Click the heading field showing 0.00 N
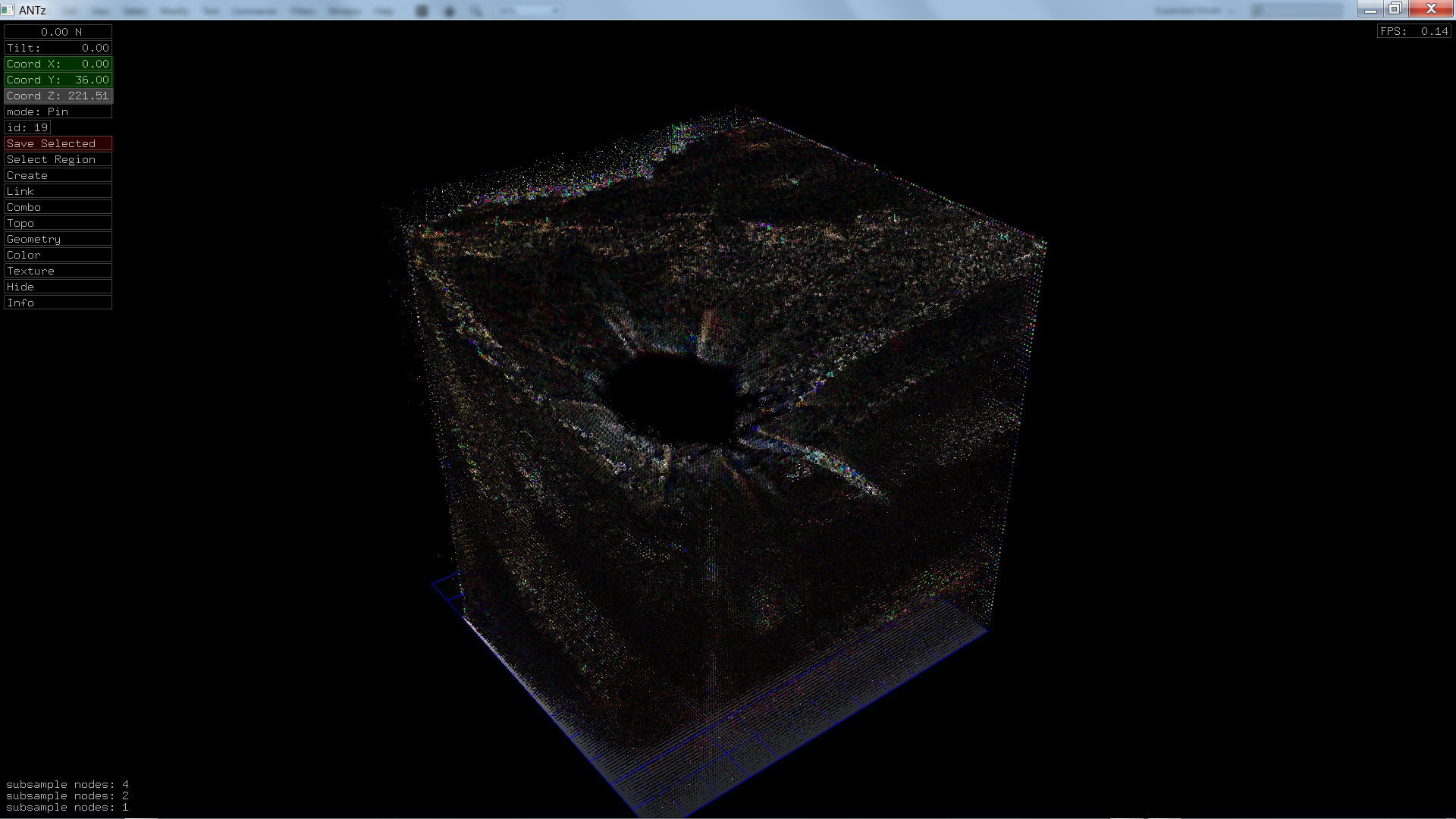The height and width of the screenshot is (819, 1456). tap(58, 32)
